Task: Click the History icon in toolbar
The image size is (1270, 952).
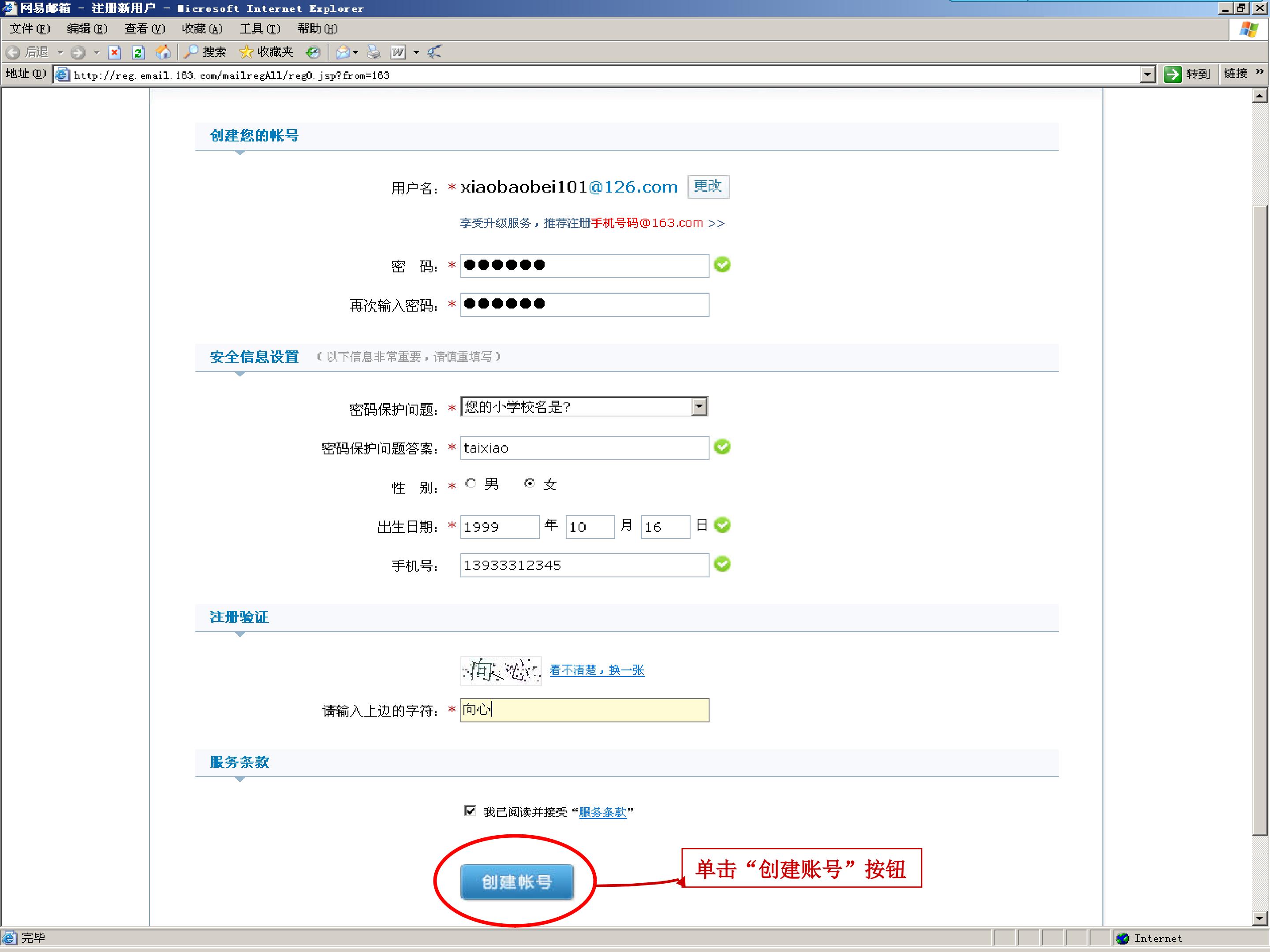Action: 312,52
